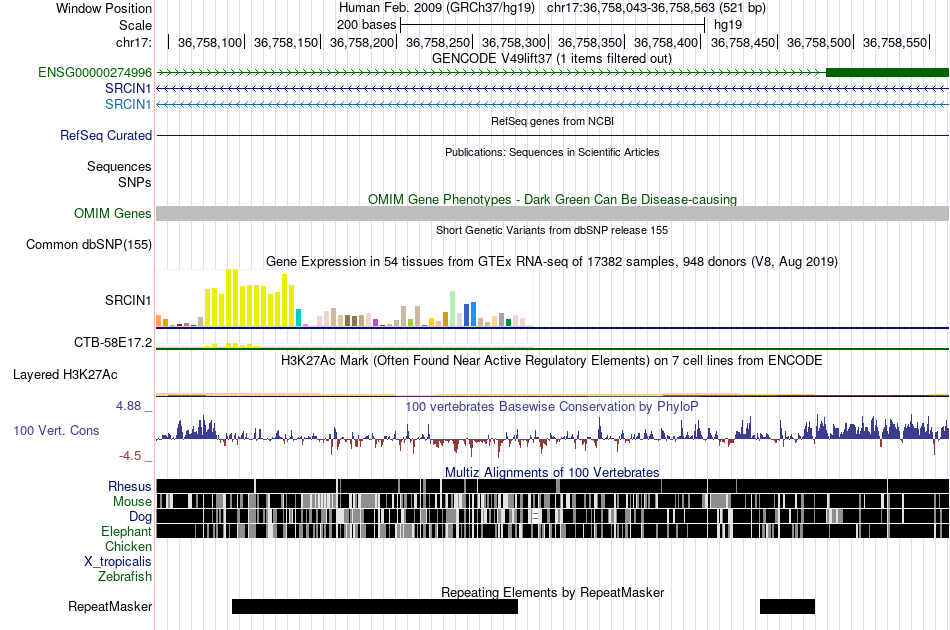Viewport: 950px width, 630px height.
Task: Click the short RepeatMasker black element
Action: click(788, 606)
